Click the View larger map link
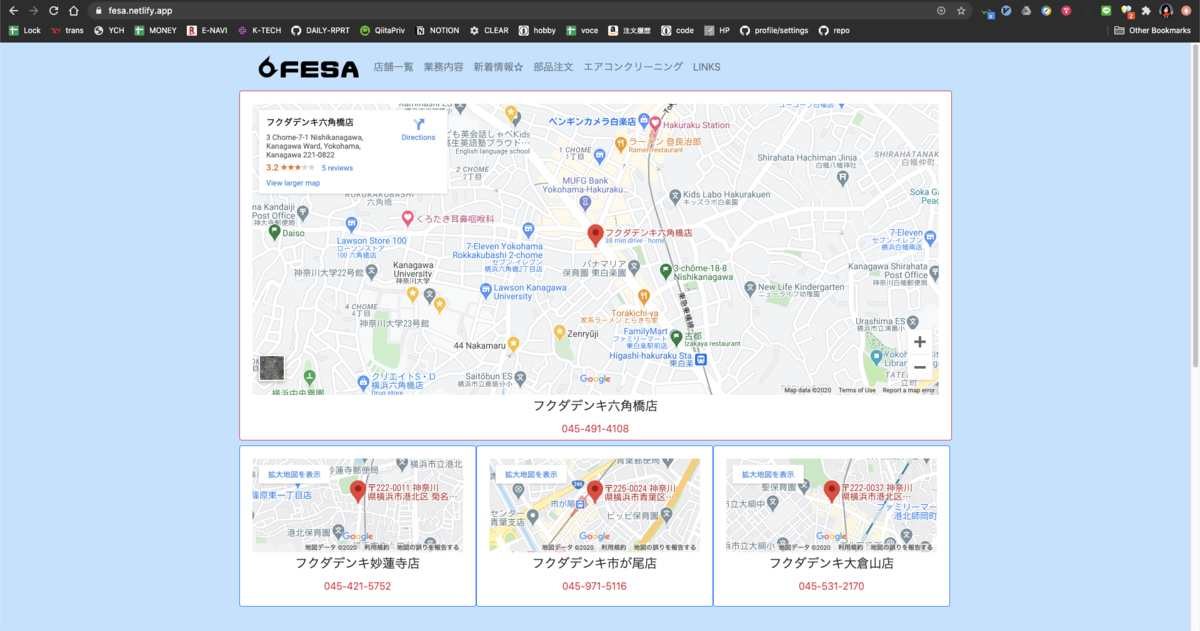Screen dimensions: 1200x631 click(292, 182)
